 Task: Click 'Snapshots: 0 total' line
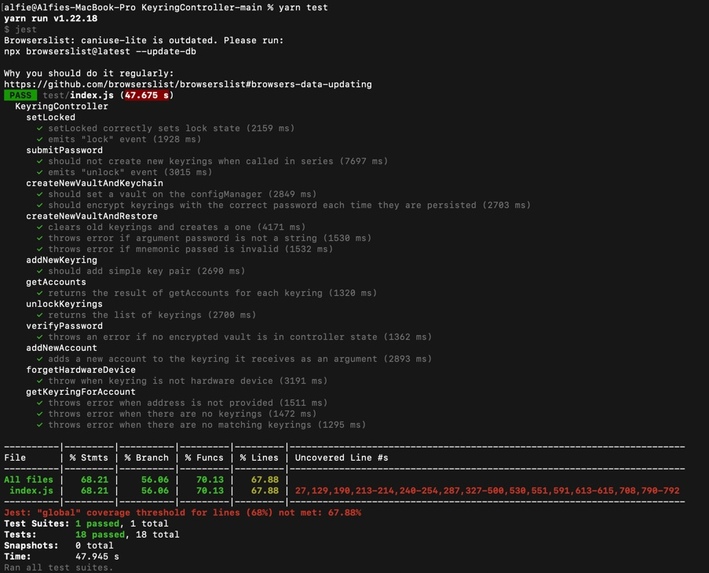coord(59,545)
